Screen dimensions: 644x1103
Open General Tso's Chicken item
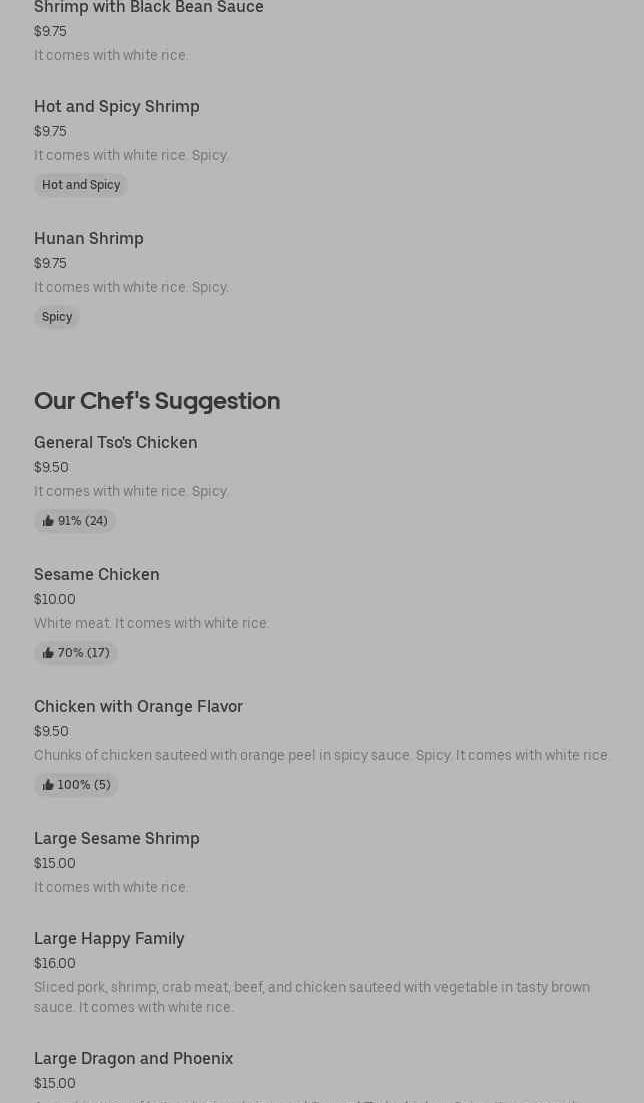click(116, 442)
